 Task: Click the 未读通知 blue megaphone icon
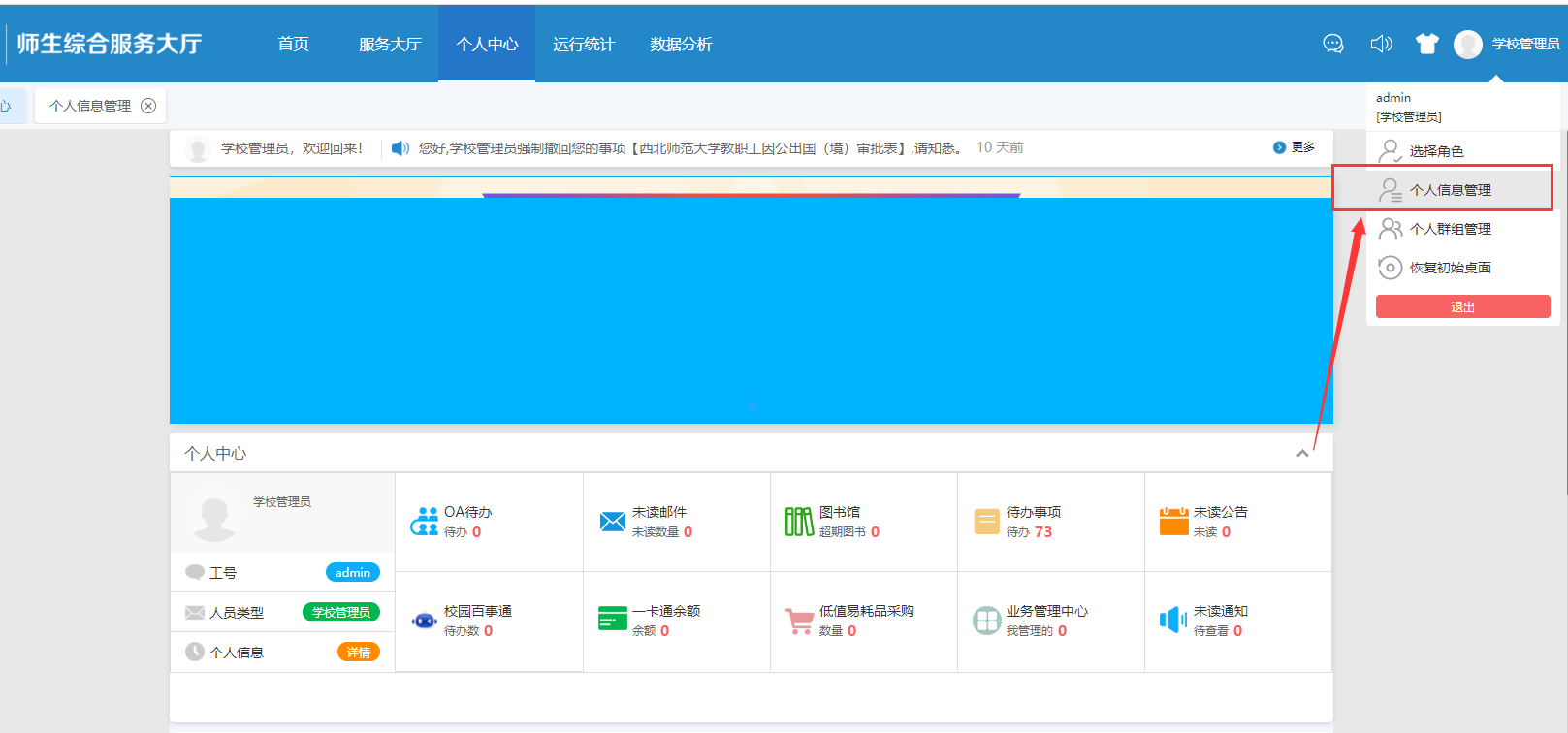1173,620
